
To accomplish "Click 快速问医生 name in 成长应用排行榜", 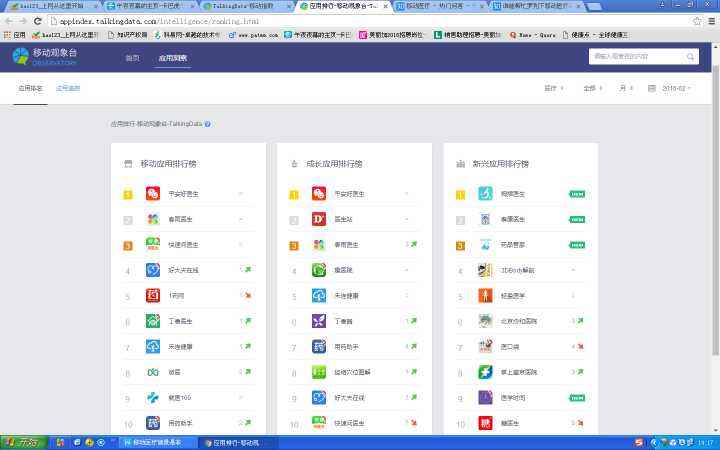I will pos(349,423).
